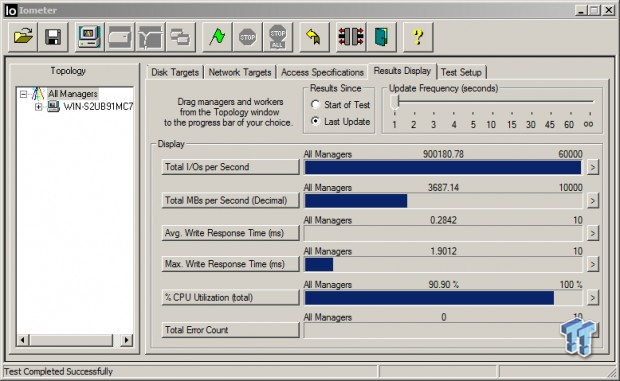Open arrow beside % CPU Utilization bar
Image resolution: width=620 pixels, height=381 pixels.
click(x=592, y=298)
